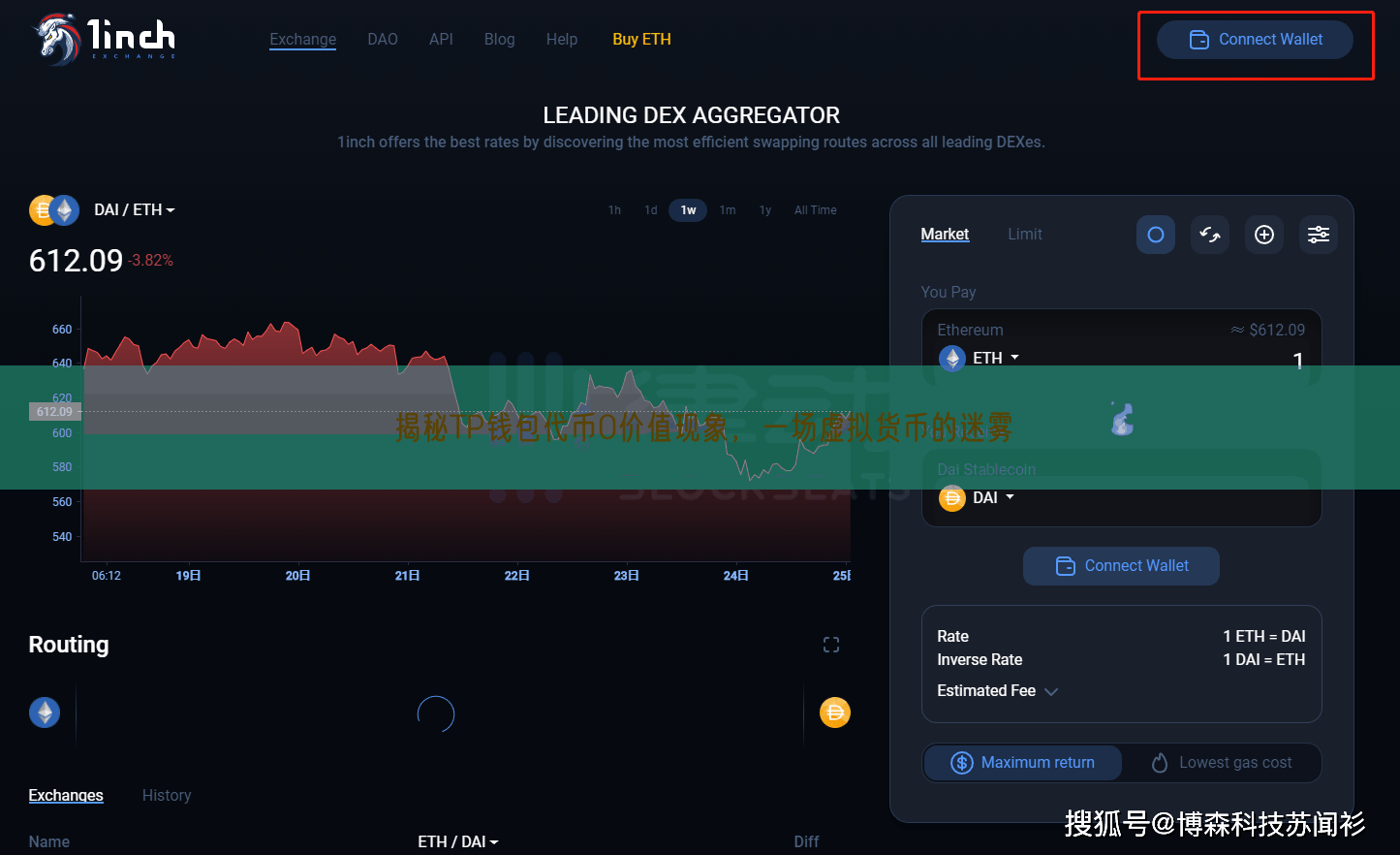Select the 1h chart range
The height and width of the screenshot is (855, 1400).
pos(614,210)
